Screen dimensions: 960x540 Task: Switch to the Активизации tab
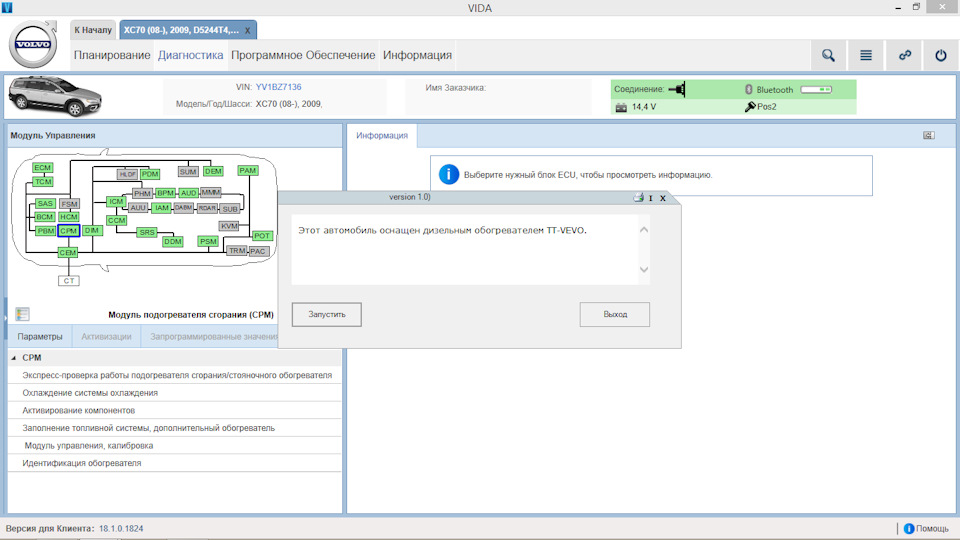(107, 337)
